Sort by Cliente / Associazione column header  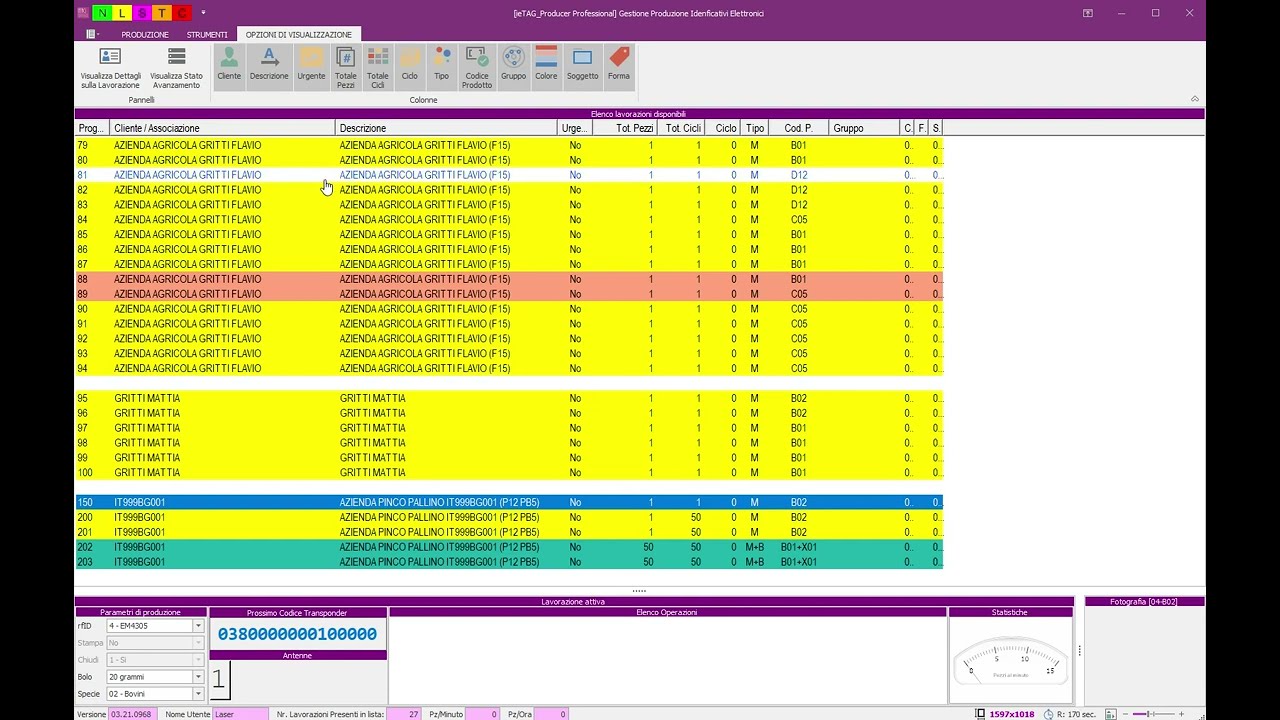point(222,128)
